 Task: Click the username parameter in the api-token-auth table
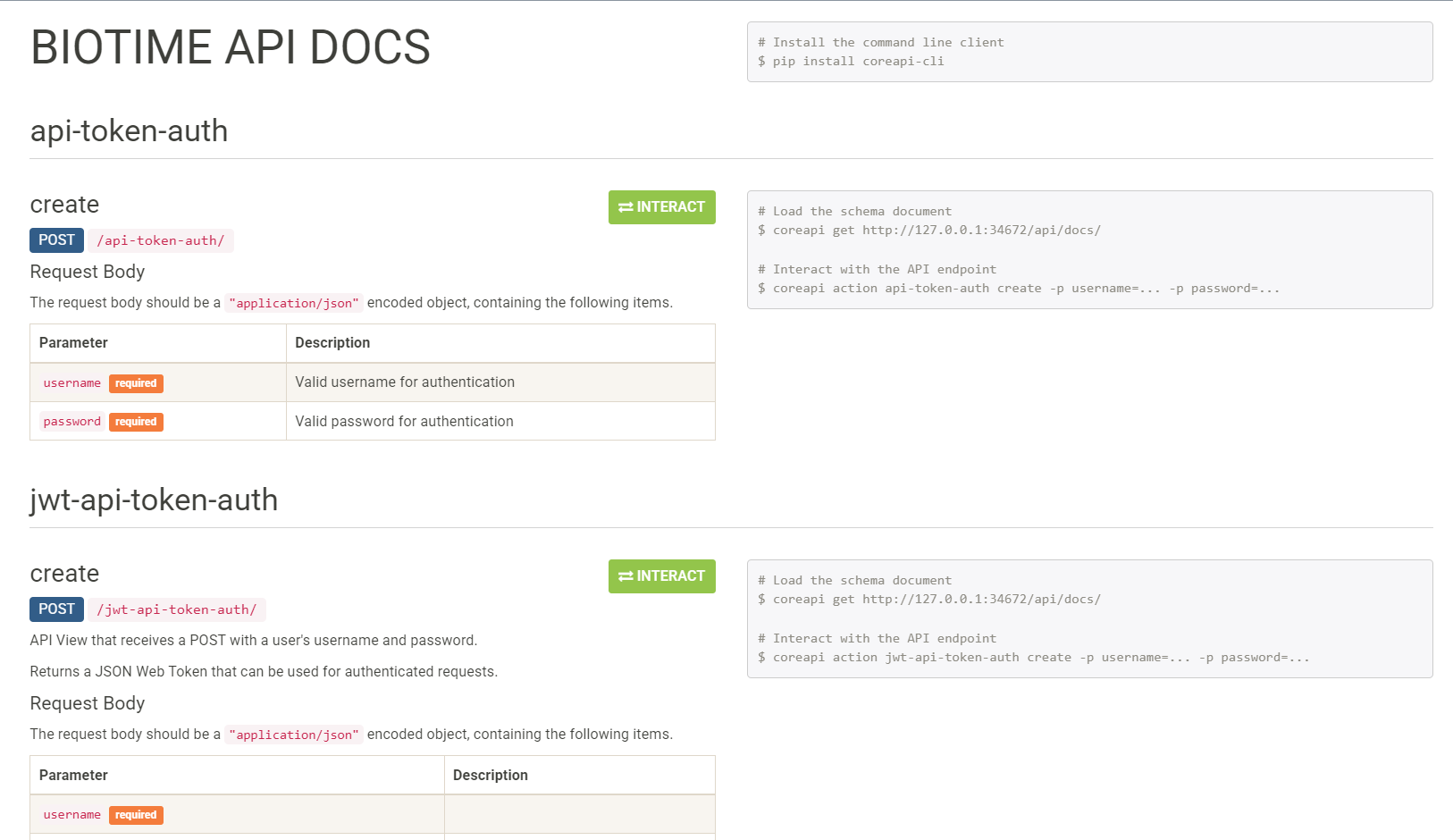coord(71,383)
